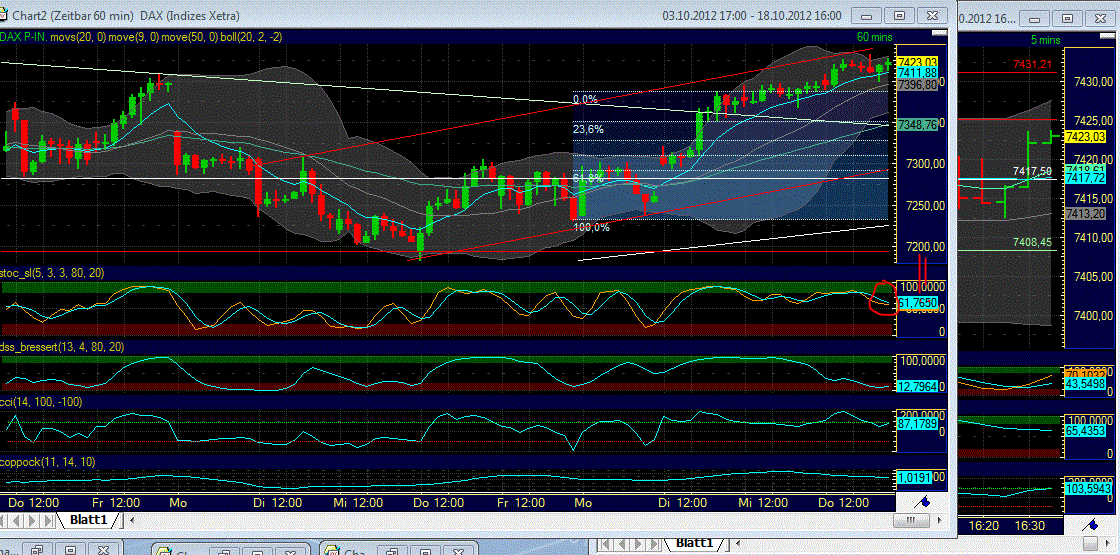
Task: Click the 7348,76 price label
Action: pos(917,124)
